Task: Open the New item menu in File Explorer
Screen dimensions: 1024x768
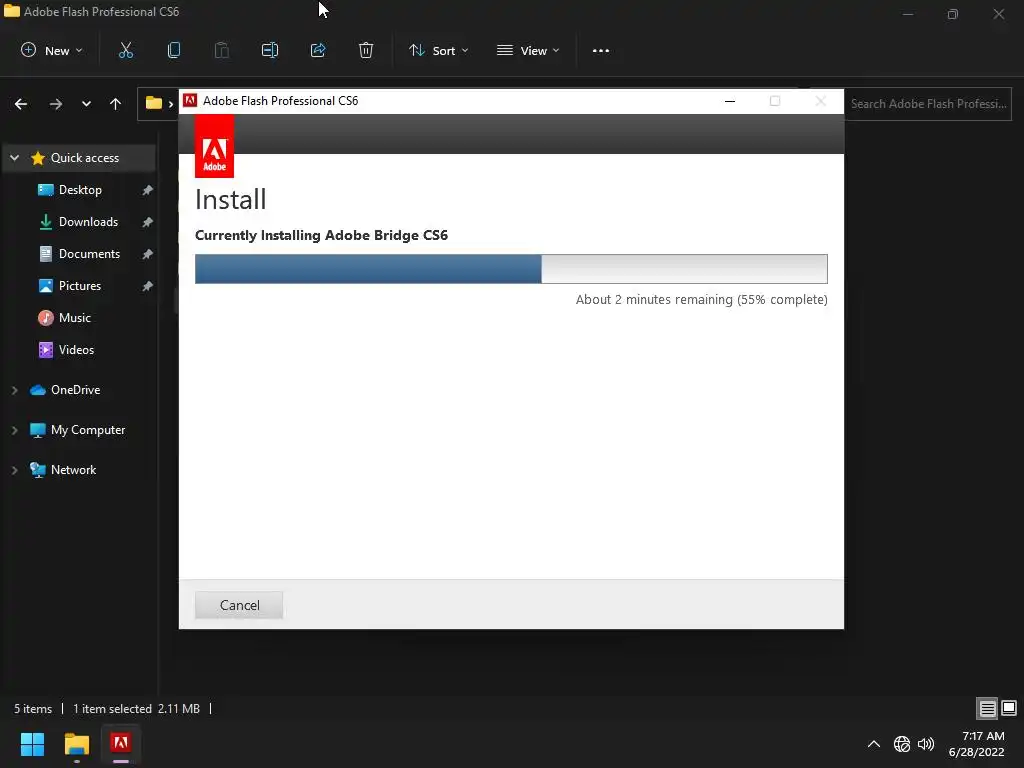Action: pyautogui.click(x=52, y=50)
